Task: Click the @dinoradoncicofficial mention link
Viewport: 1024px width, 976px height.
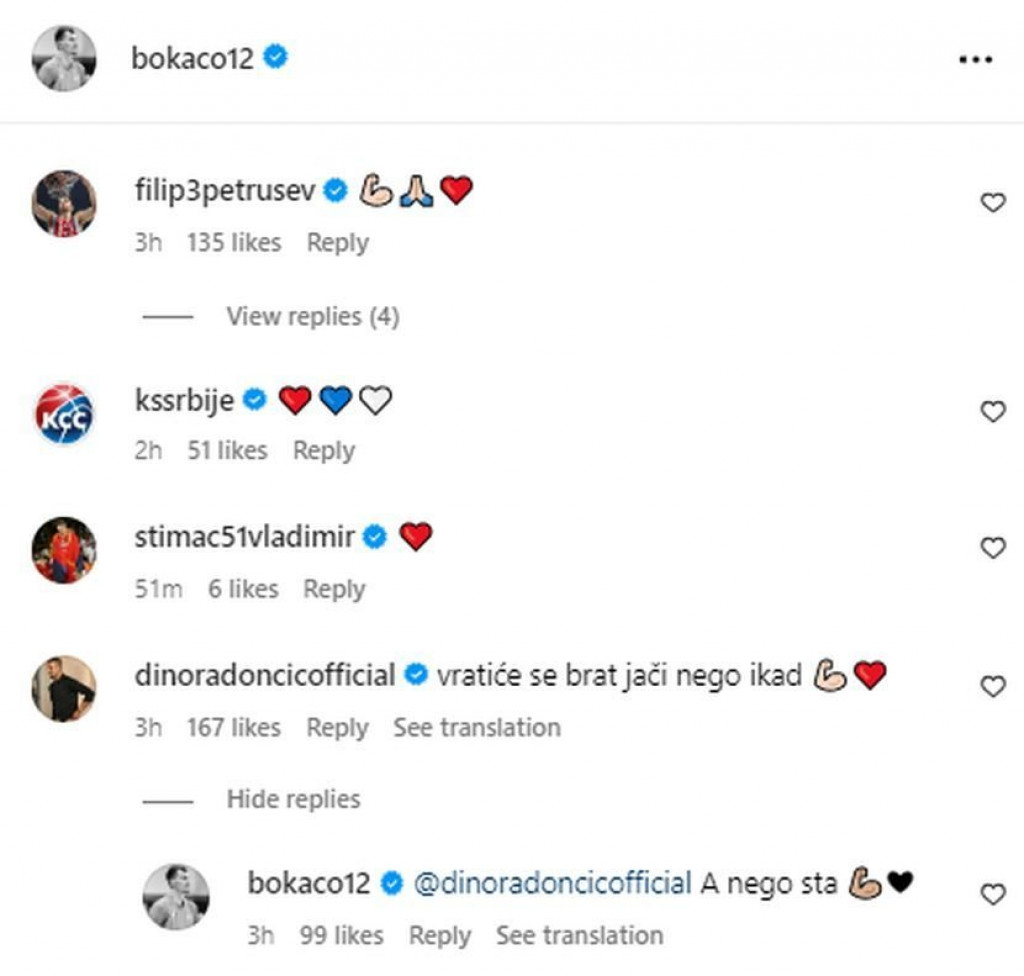Action: pyautogui.click(x=552, y=884)
